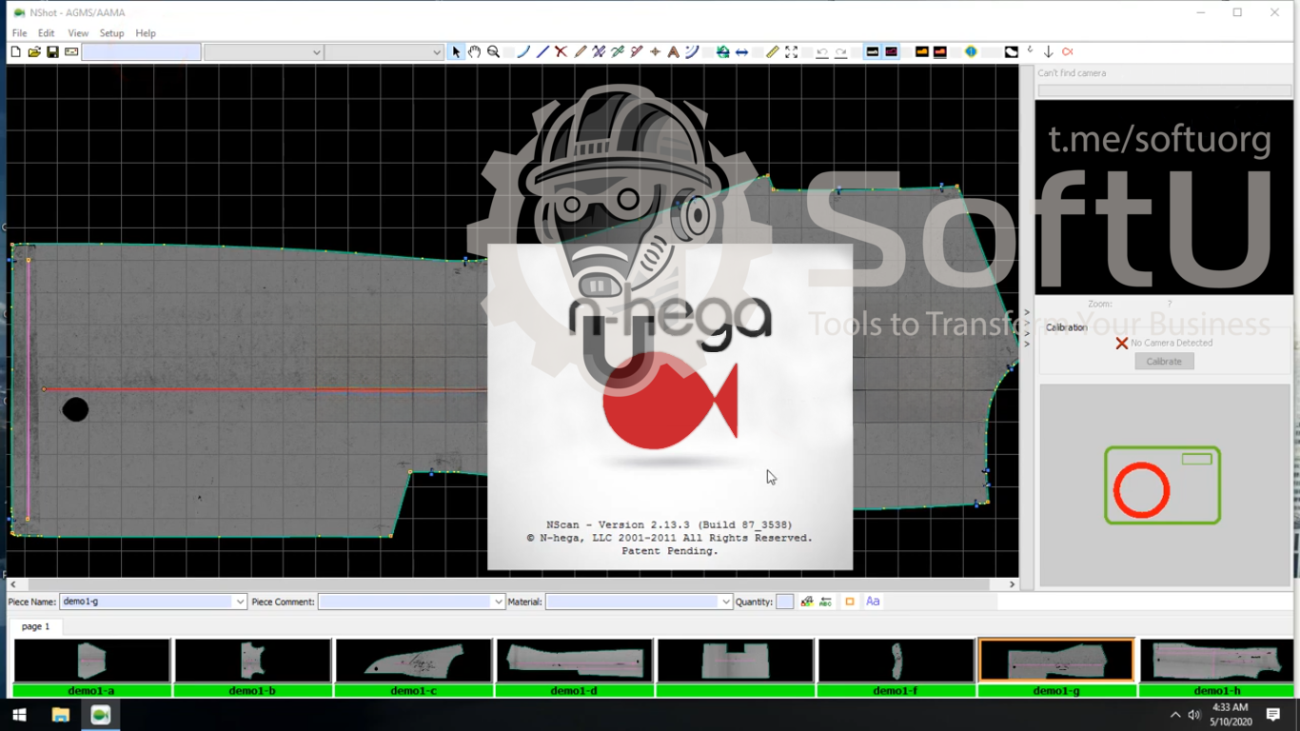This screenshot has height=731, width=1300.
Task: Click the blue text field in toolbar
Action: click(x=141, y=52)
